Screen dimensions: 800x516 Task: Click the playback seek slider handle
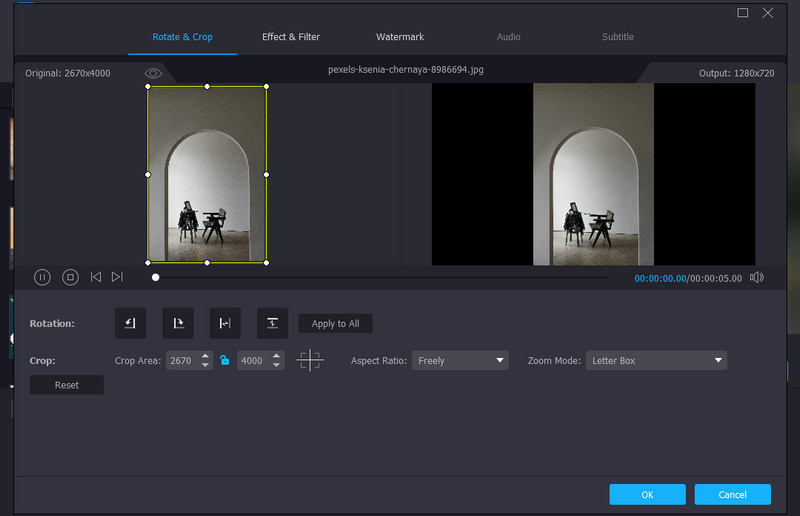point(155,278)
